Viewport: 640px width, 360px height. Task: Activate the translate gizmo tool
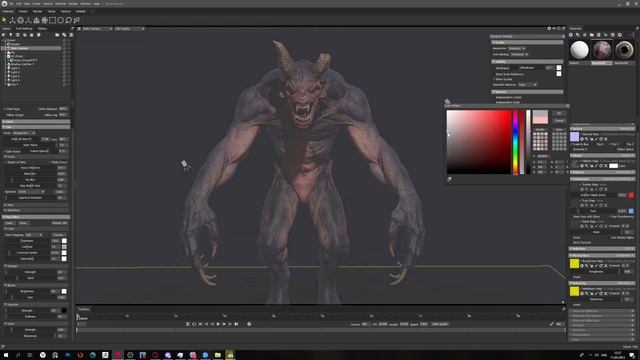coord(12,20)
